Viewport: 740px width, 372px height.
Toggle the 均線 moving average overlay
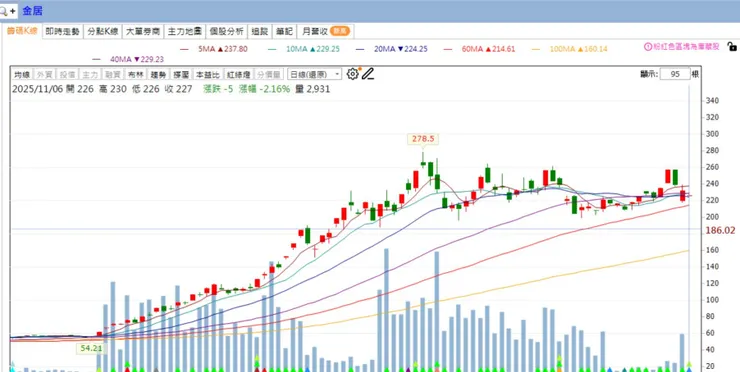22,75
